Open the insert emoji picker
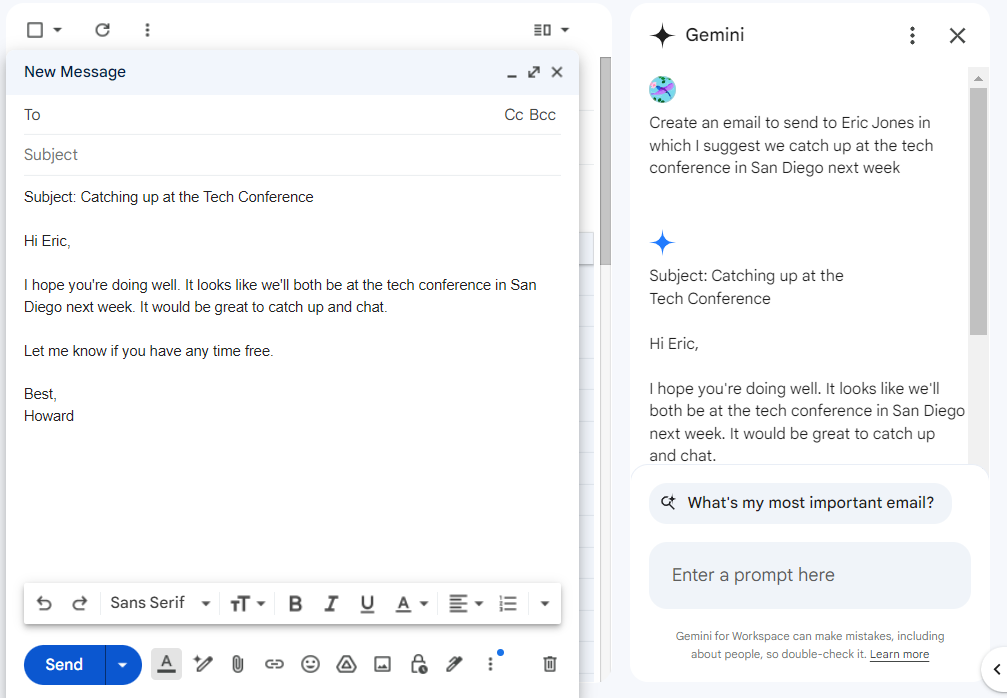The width and height of the screenshot is (1007, 698). [310, 664]
